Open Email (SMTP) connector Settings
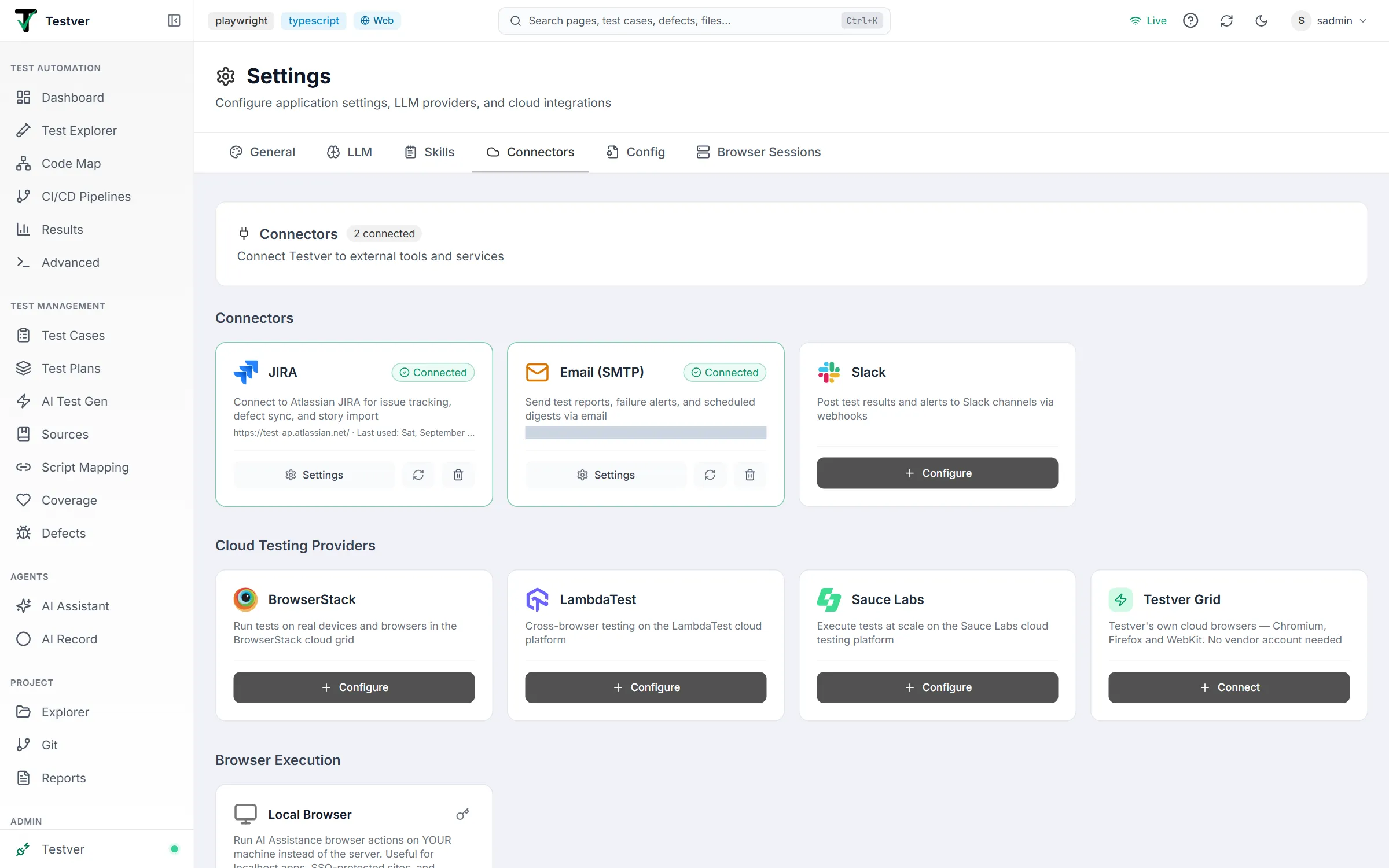 point(606,475)
